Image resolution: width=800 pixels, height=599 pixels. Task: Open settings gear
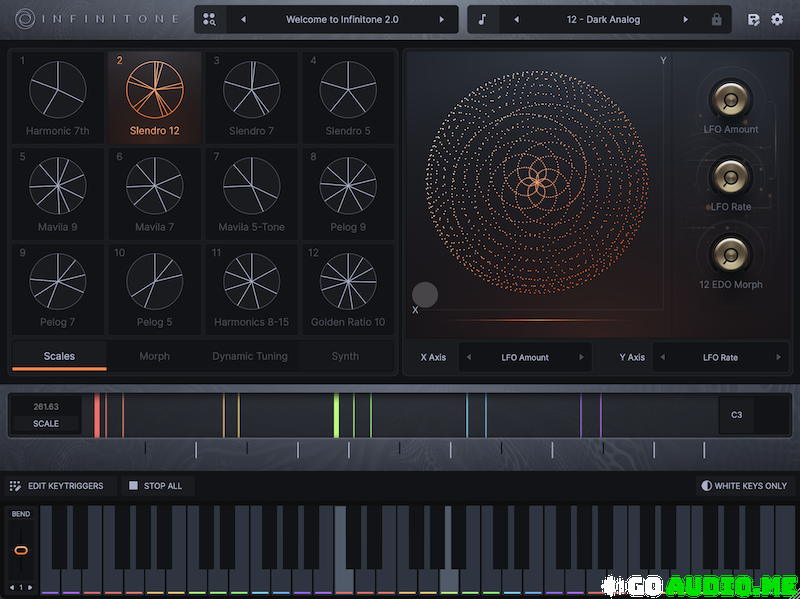coord(777,19)
